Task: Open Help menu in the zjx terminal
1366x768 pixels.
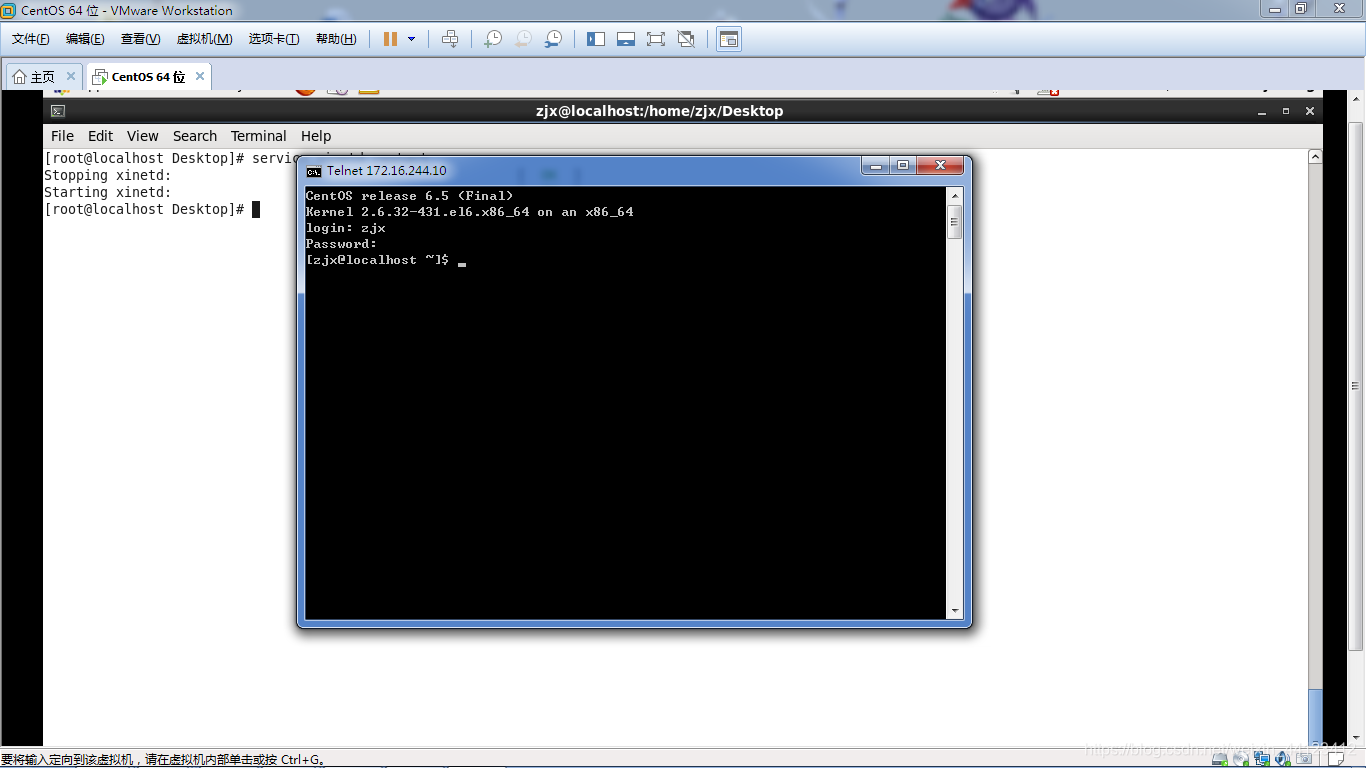Action: point(316,136)
